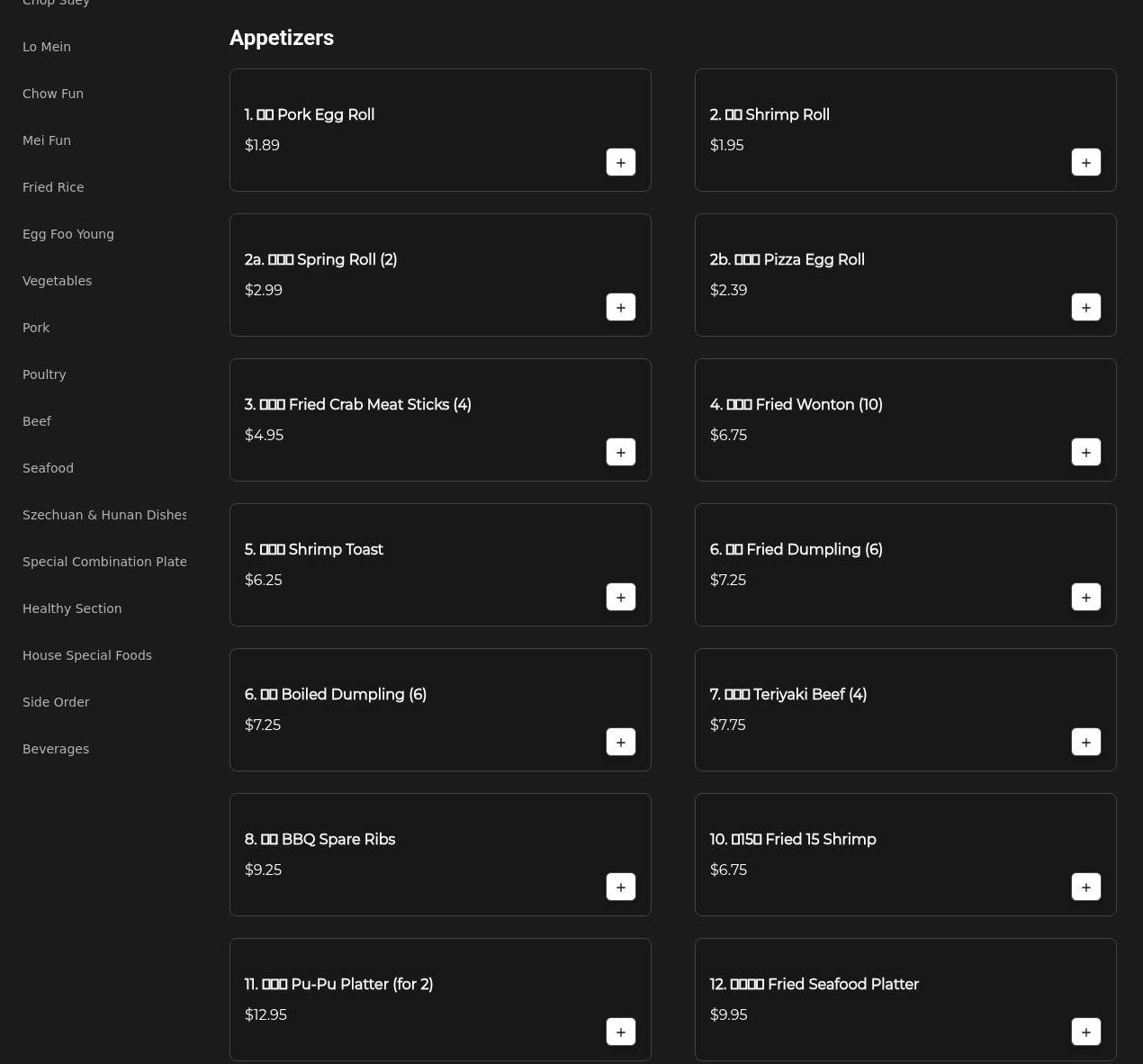Click Fried Wonton (10) title
1143x1064 pixels.
click(x=796, y=404)
